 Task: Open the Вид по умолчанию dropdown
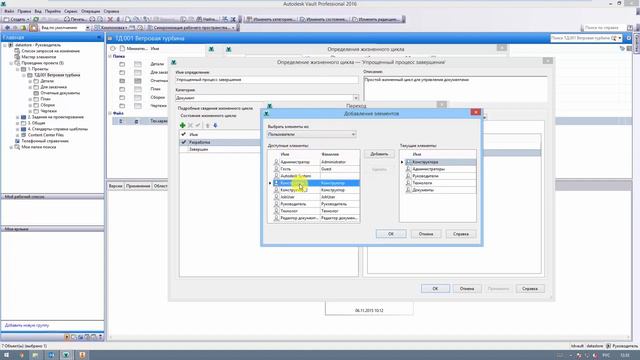(x=87, y=28)
